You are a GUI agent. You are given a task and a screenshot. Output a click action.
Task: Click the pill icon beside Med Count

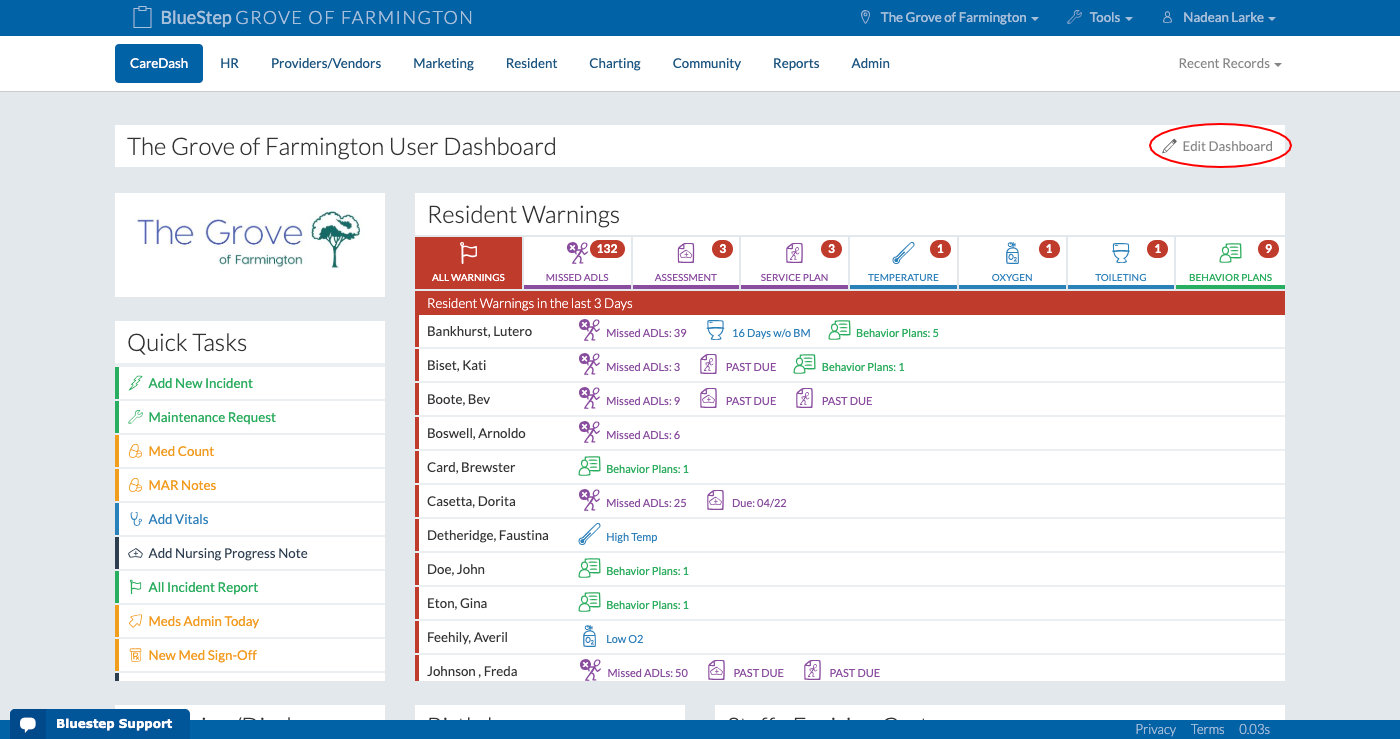coord(136,451)
